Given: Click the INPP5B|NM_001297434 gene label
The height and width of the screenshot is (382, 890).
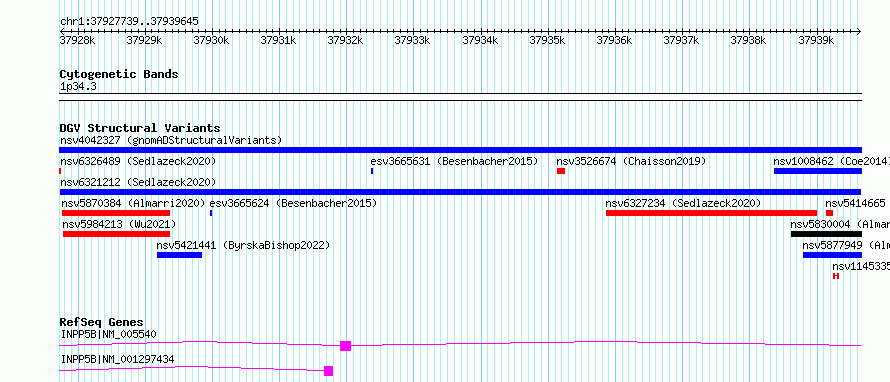Looking at the screenshot, I should click(x=117, y=359).
